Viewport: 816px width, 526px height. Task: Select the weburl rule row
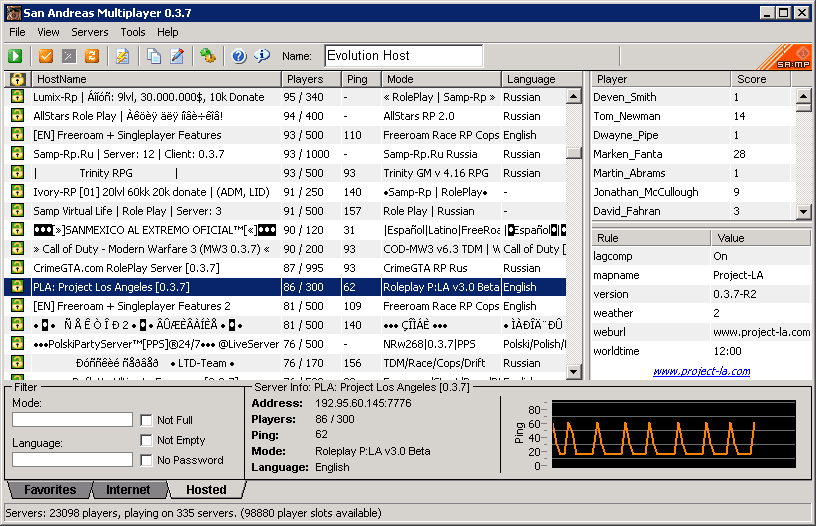pyautogui.click(x=701, y=332)
